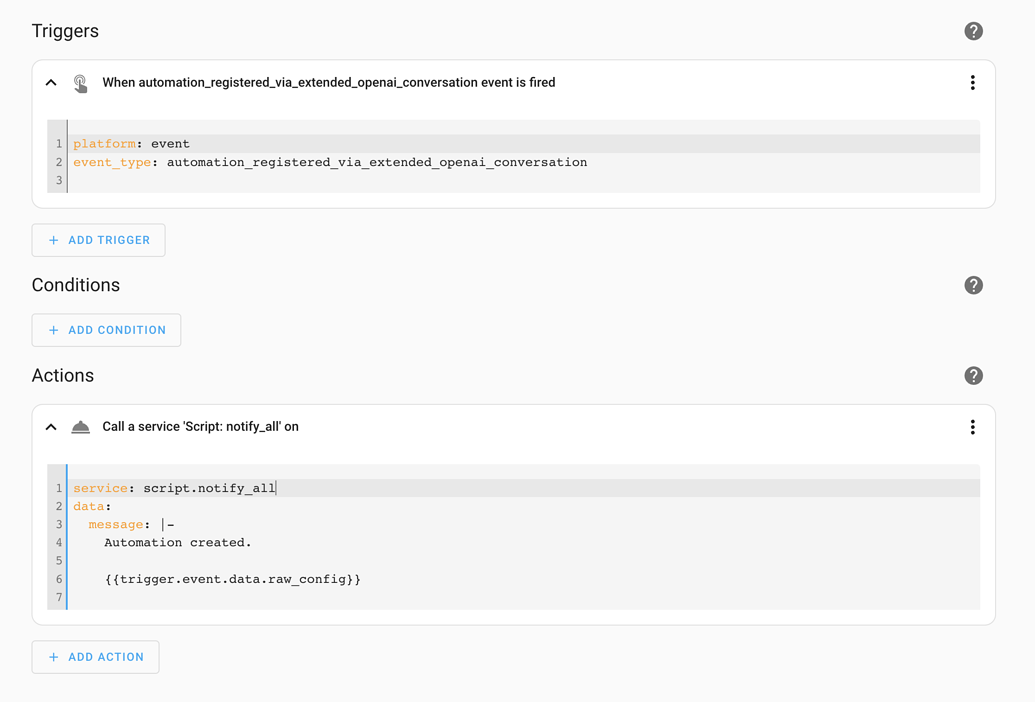This screenshot has width=1035, height=702.
Task: Click the ADD CONDITION button
Action: (106, 329)
